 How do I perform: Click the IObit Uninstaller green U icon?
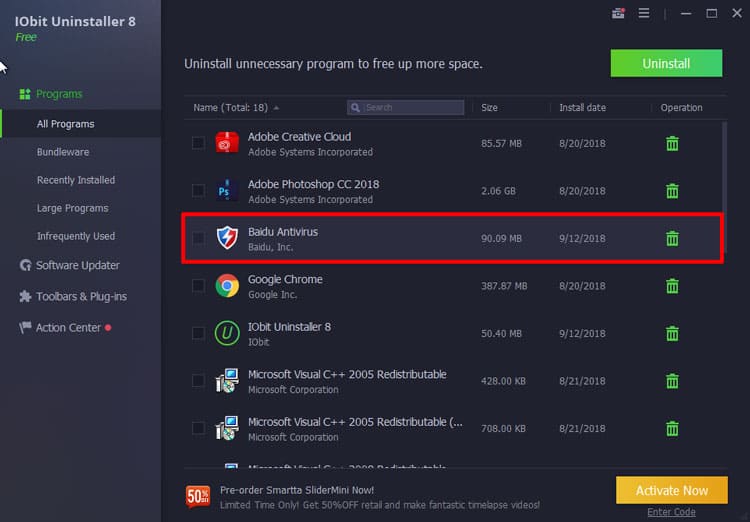227,333
